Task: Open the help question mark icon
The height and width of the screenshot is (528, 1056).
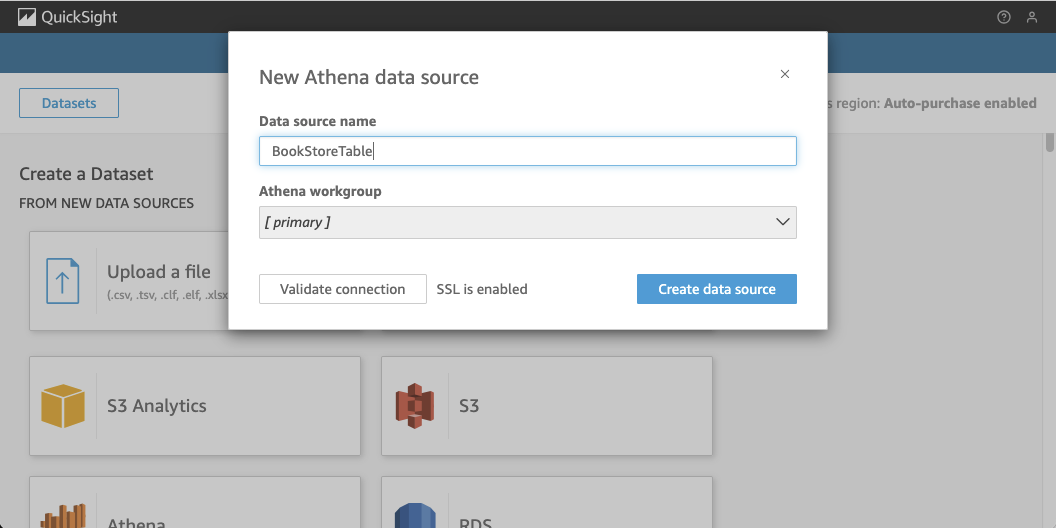Action: [x=1003, y=18]
